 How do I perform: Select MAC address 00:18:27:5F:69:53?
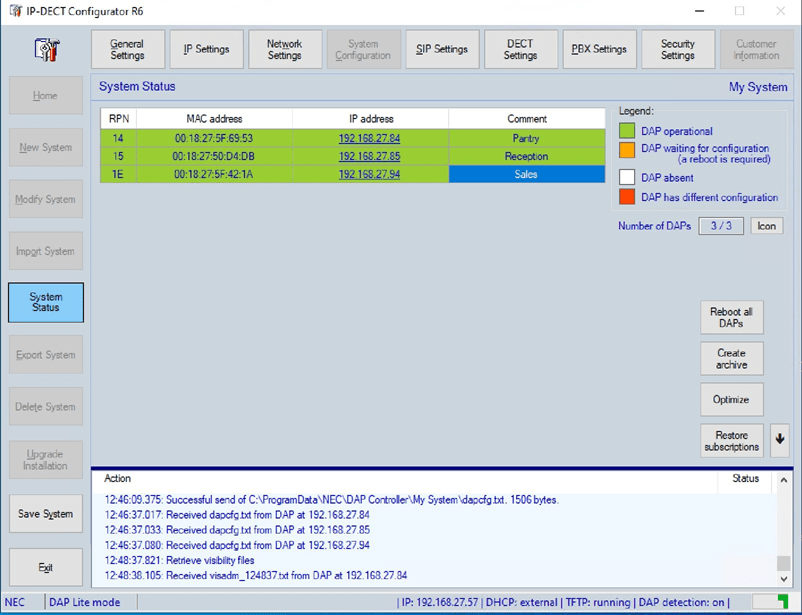click(214, 138)
